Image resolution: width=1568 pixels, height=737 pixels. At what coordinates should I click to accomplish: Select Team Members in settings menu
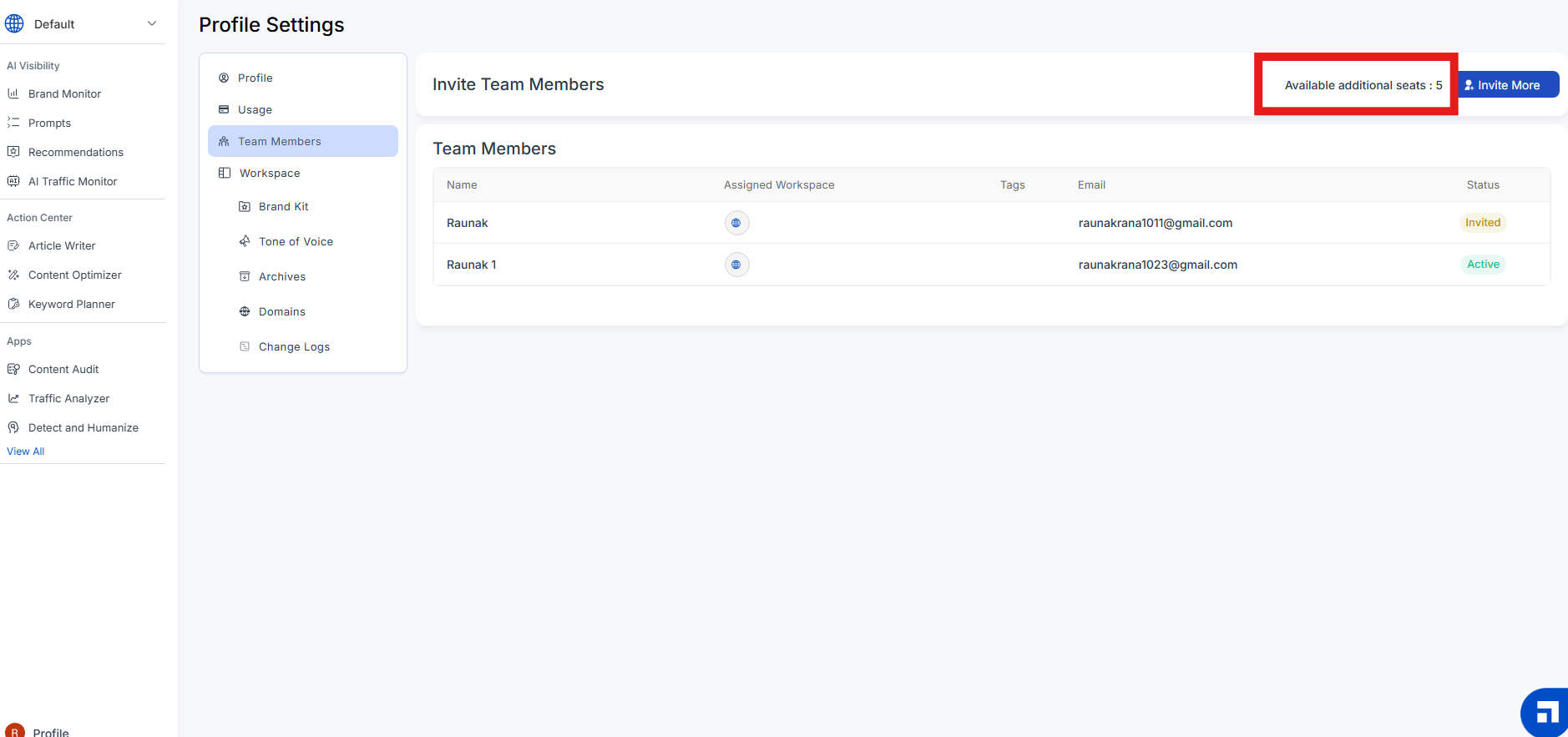(279, 141)
